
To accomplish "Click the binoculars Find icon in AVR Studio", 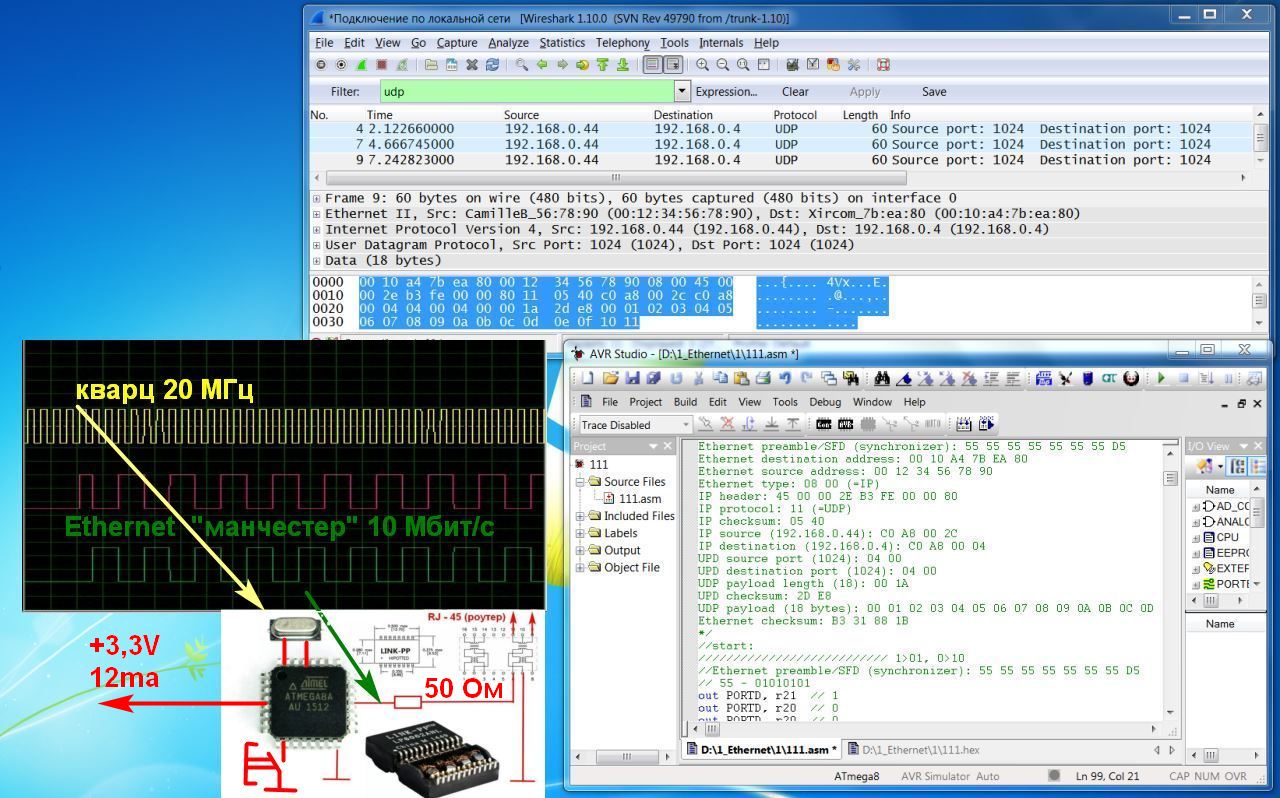I will pos(882,378).
